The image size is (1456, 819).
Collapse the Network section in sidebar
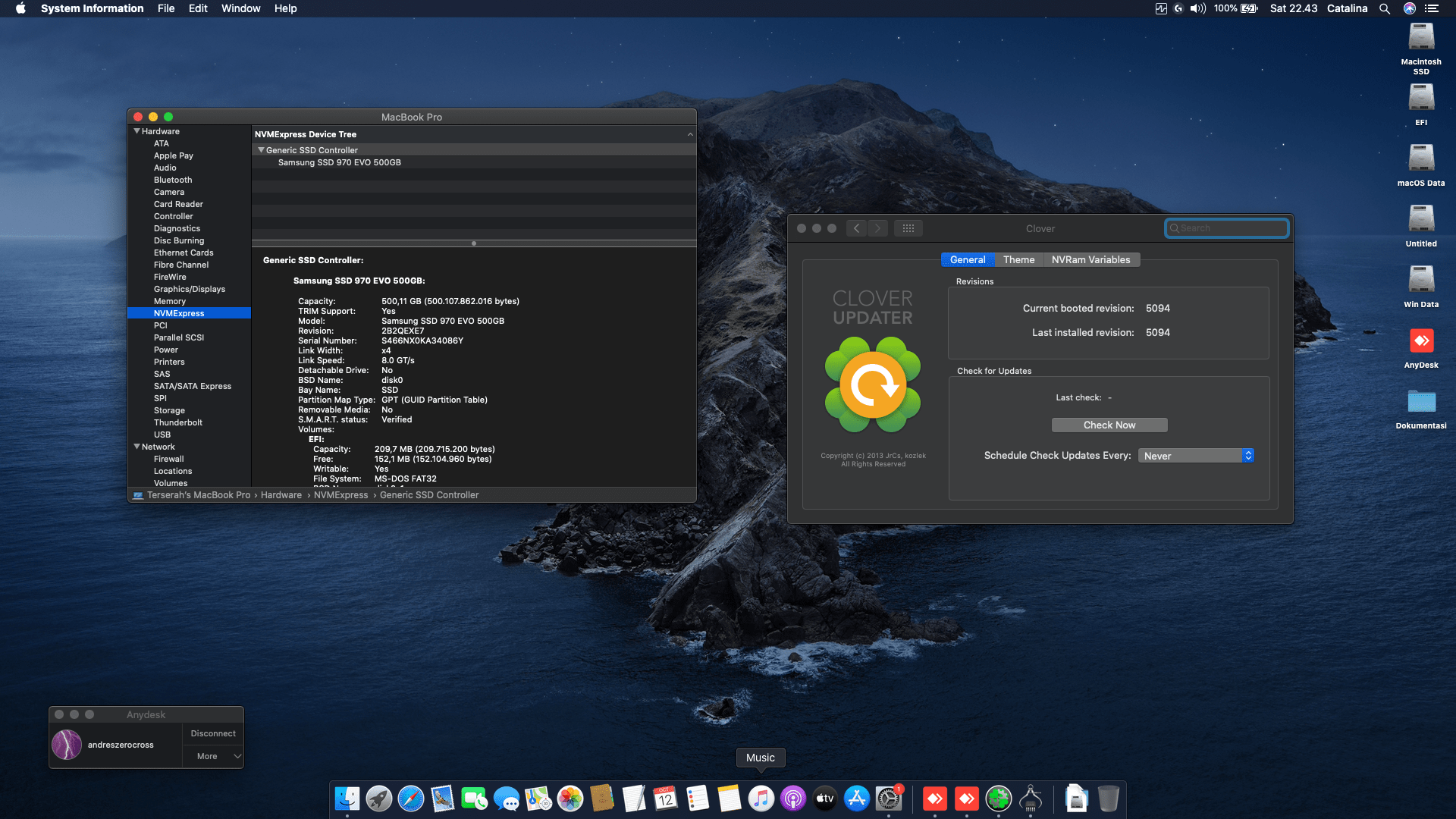(137, 447)
